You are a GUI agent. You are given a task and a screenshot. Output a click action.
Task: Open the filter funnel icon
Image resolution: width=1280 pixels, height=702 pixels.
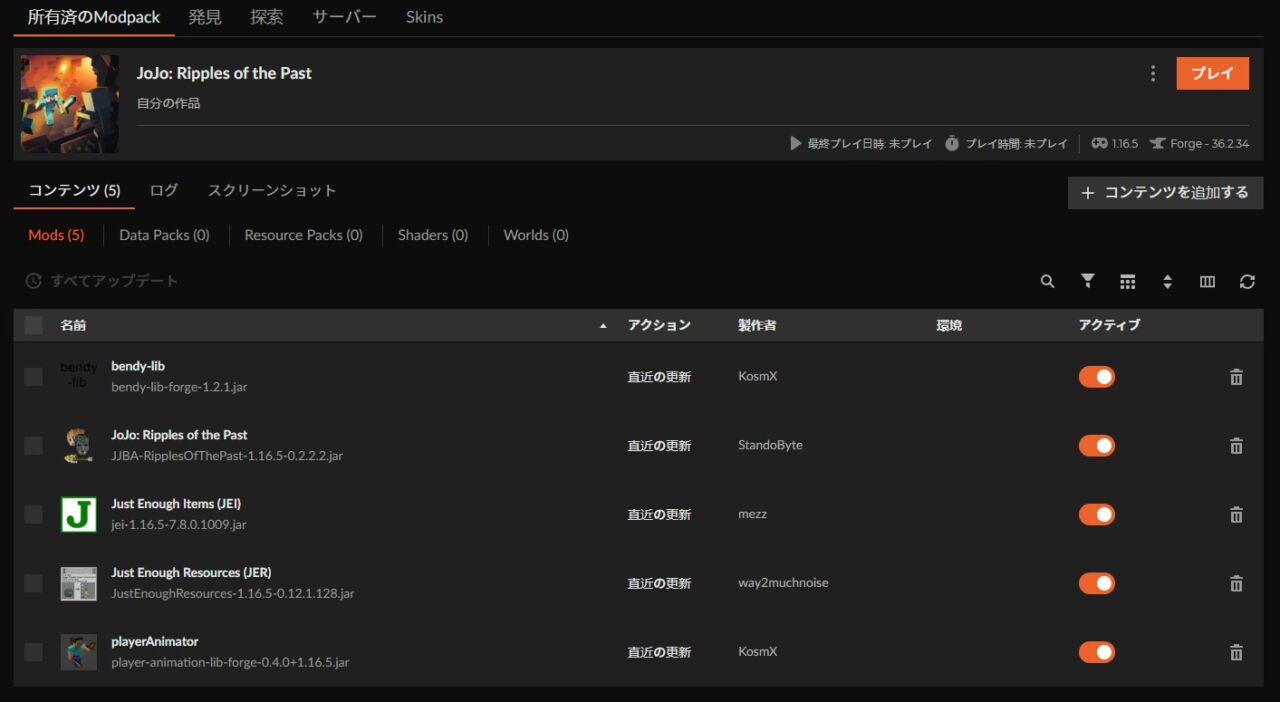1088,281
